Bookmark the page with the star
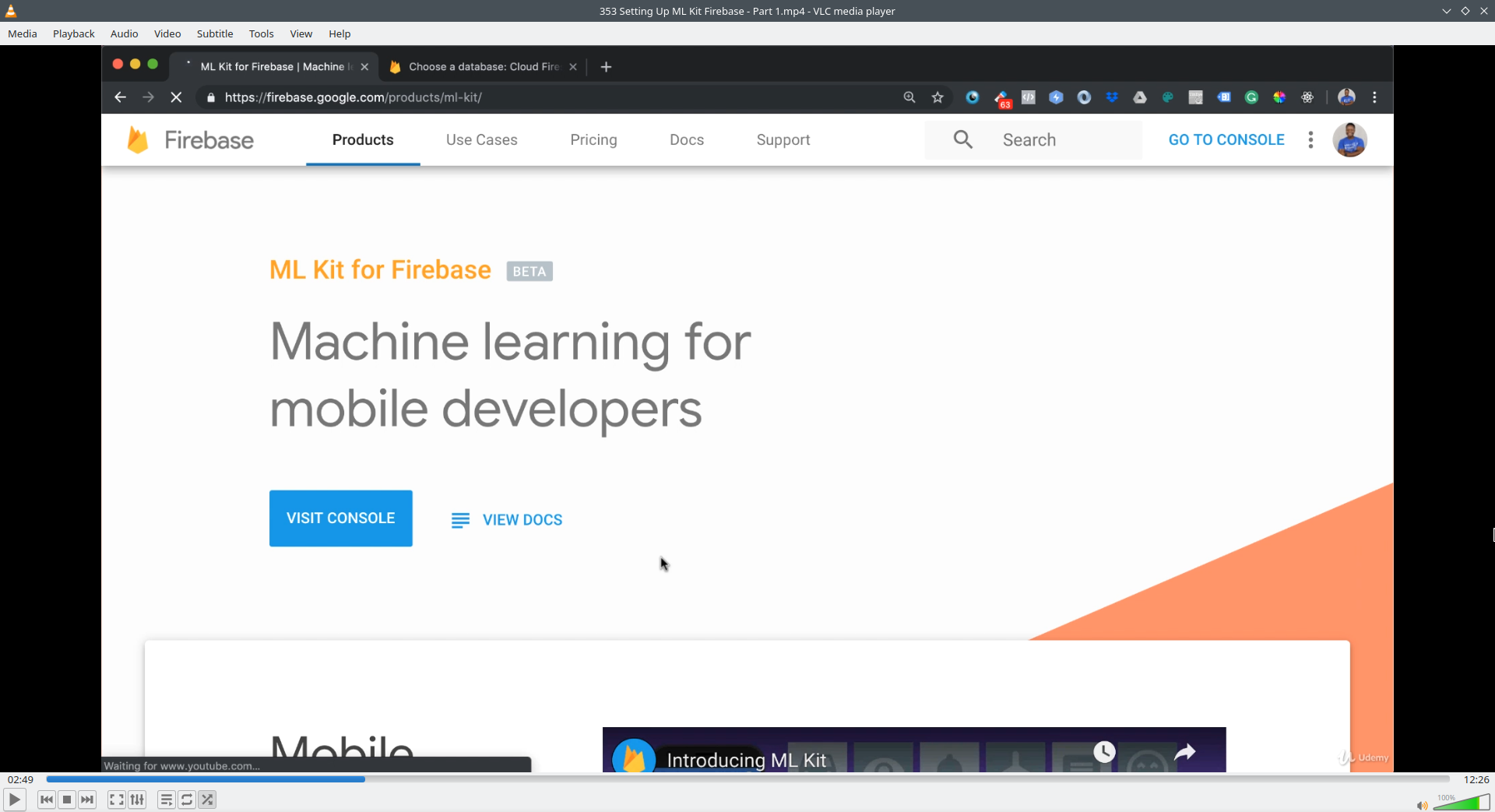Screen dimensions: 1495x812 937,97
